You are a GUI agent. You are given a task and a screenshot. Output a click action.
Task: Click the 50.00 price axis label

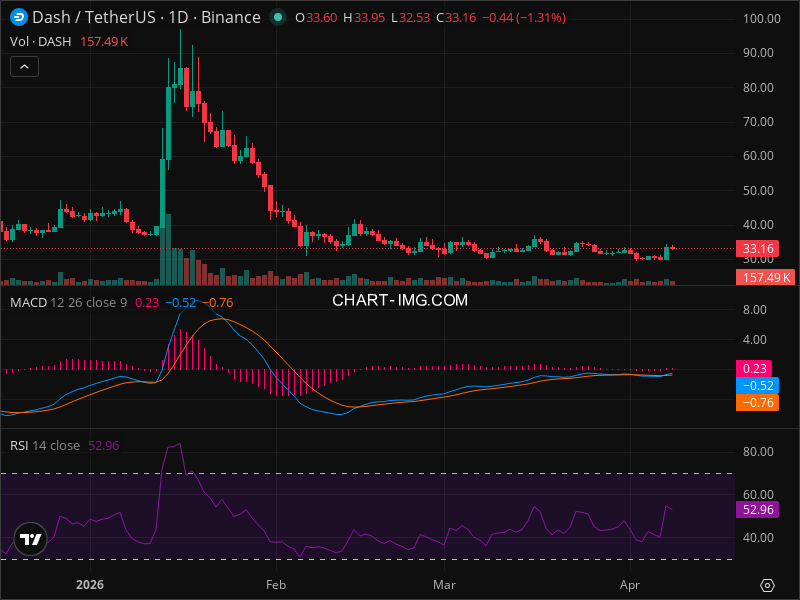tap(758, 190)
